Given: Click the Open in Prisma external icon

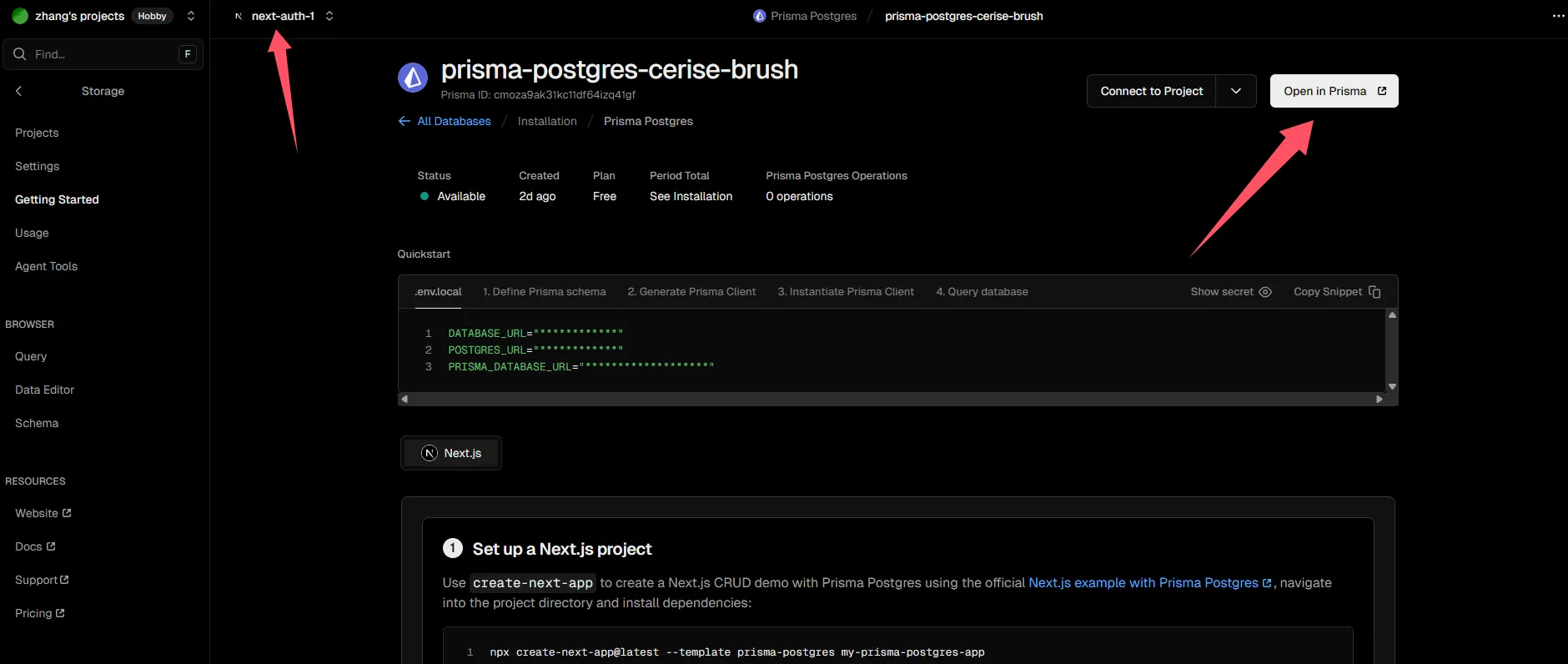Looking at the screenshot, I should [1382, 91].
